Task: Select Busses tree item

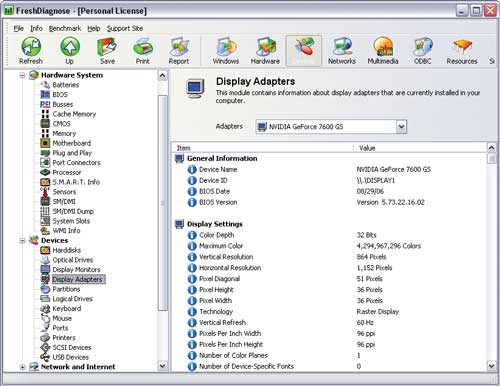Action: coord(63,104)
